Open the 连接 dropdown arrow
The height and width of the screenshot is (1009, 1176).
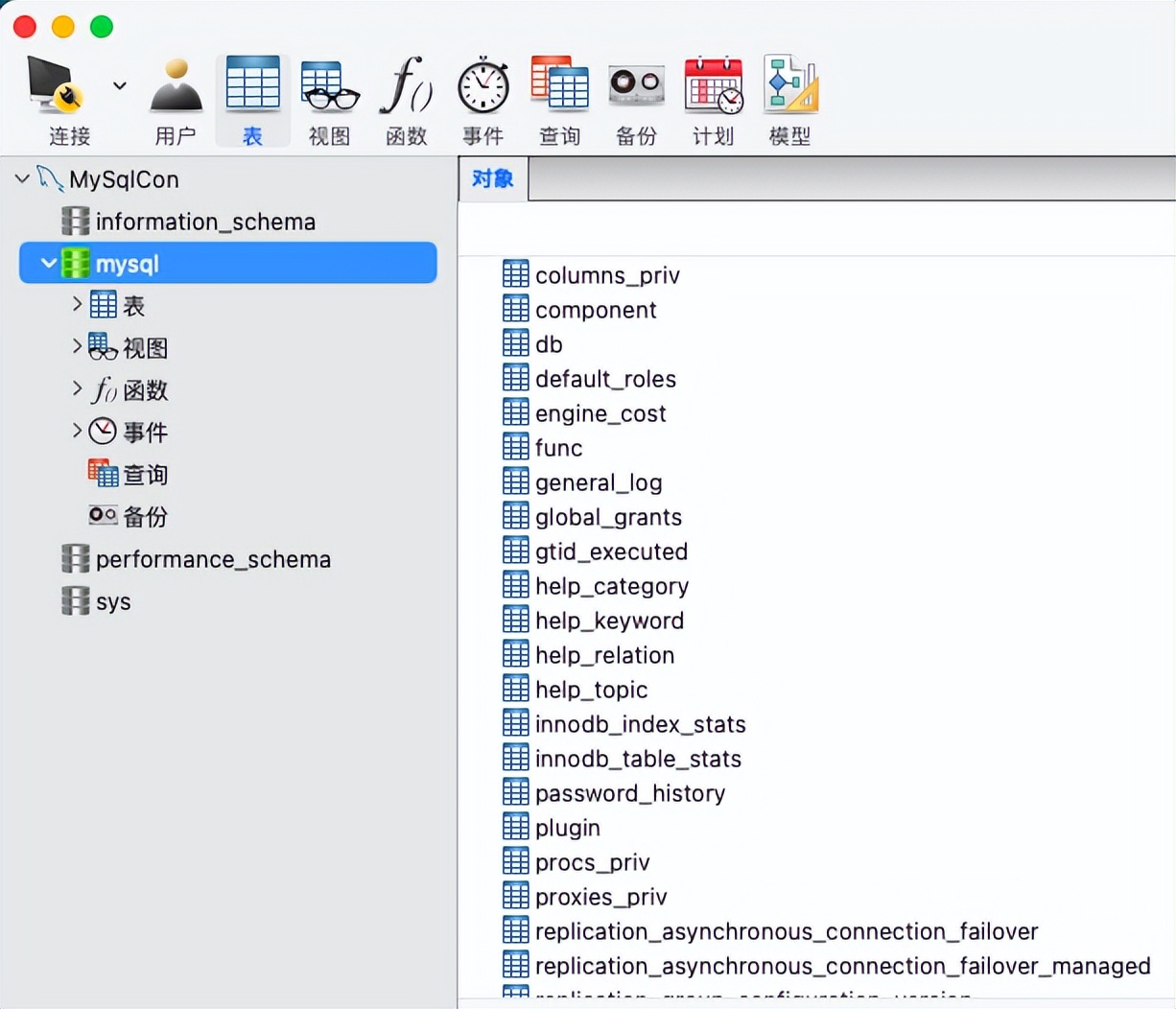click(119, 85)
